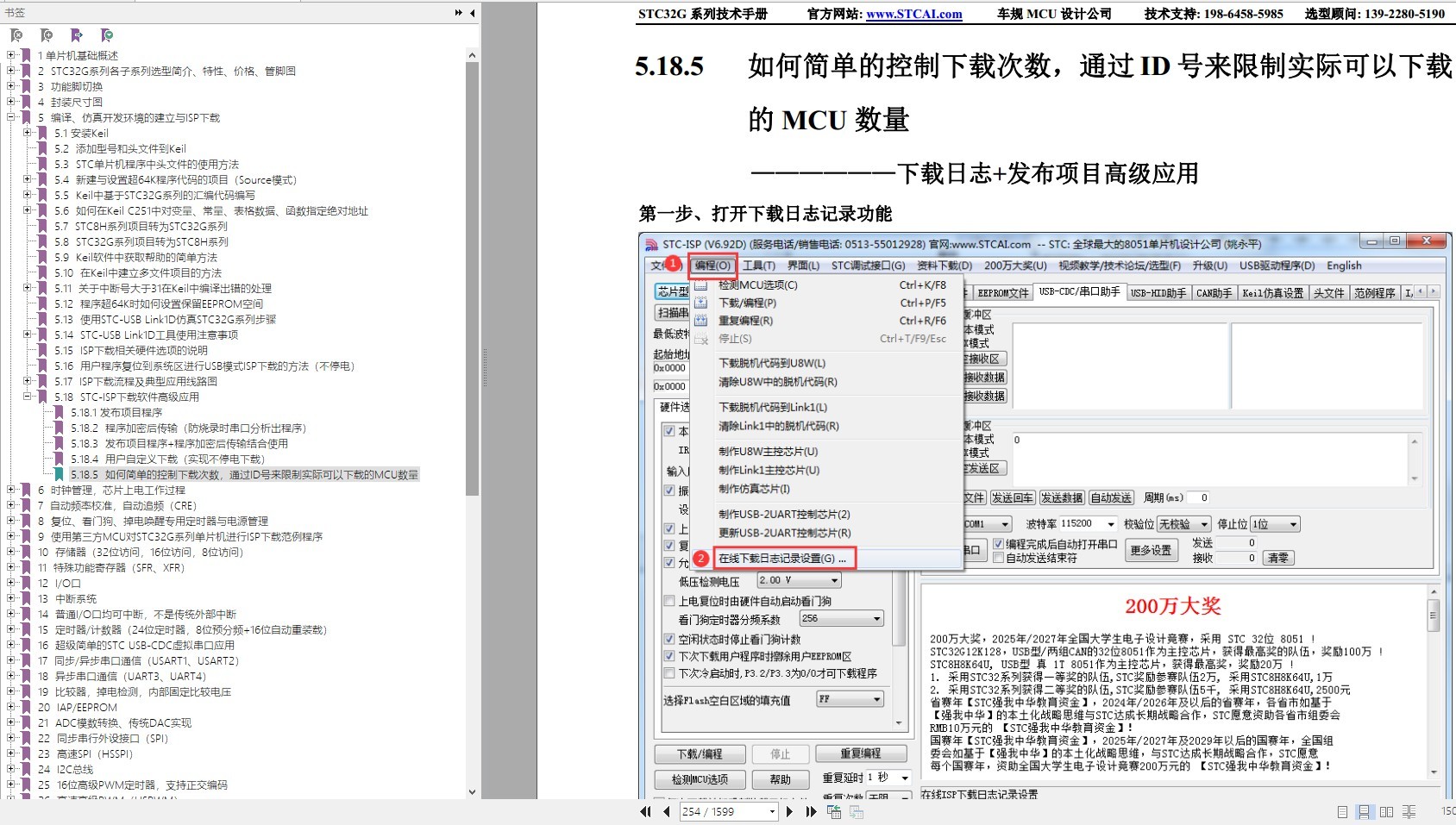
Task: Open the 低压检测电压 2.00 V dropdown
Action: (832, 581)
